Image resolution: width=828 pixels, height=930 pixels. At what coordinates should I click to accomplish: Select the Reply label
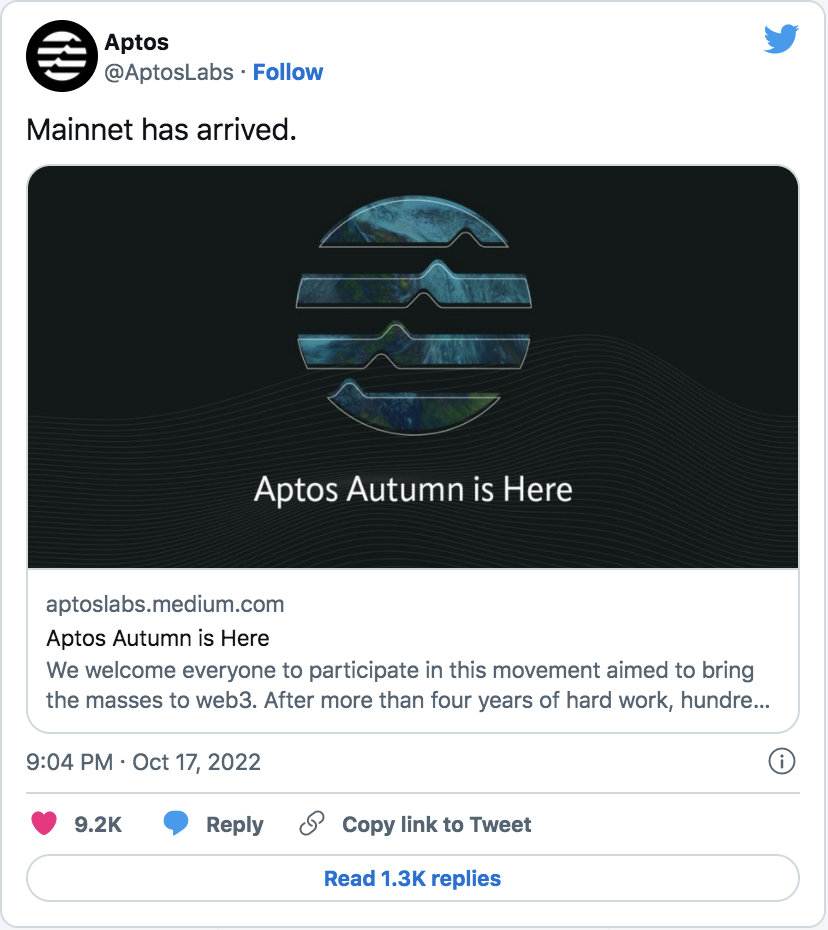(x=234, y=825)
